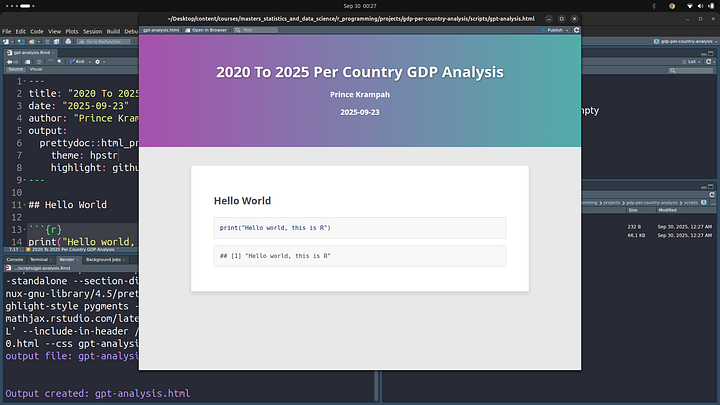Switch to the Terminal tab
Screen dimensions: 720x405
pyautogui.click(x=39, y=259)
